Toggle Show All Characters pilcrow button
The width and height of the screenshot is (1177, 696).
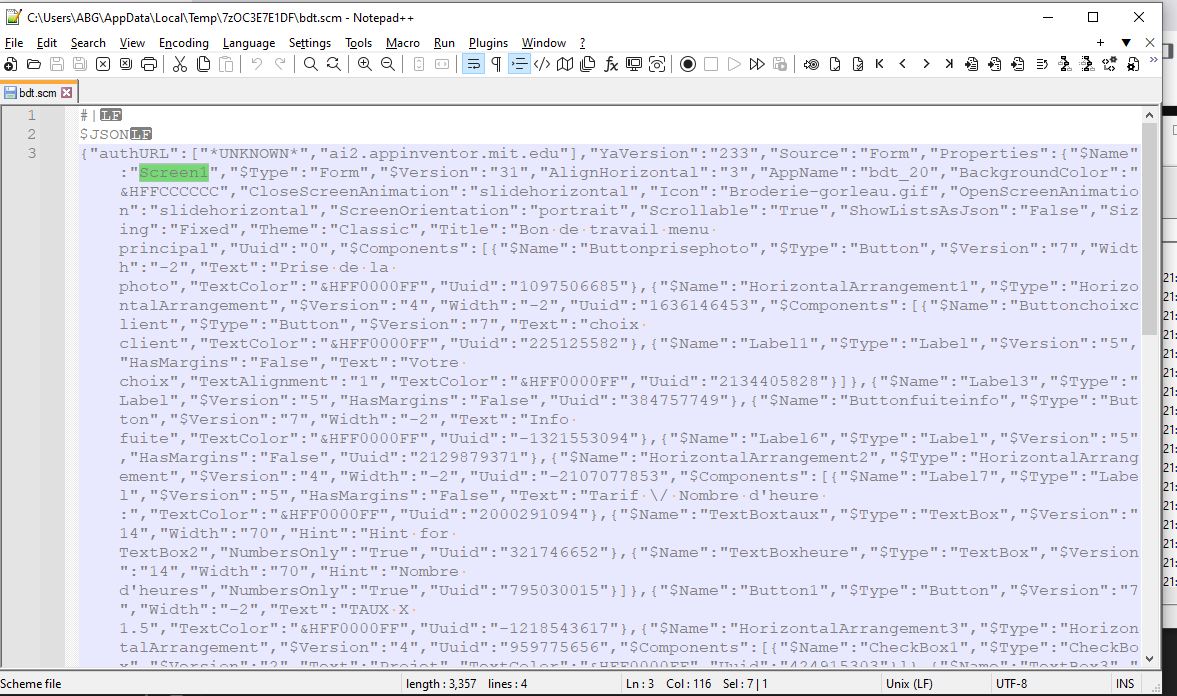click(x=496, y=64)
